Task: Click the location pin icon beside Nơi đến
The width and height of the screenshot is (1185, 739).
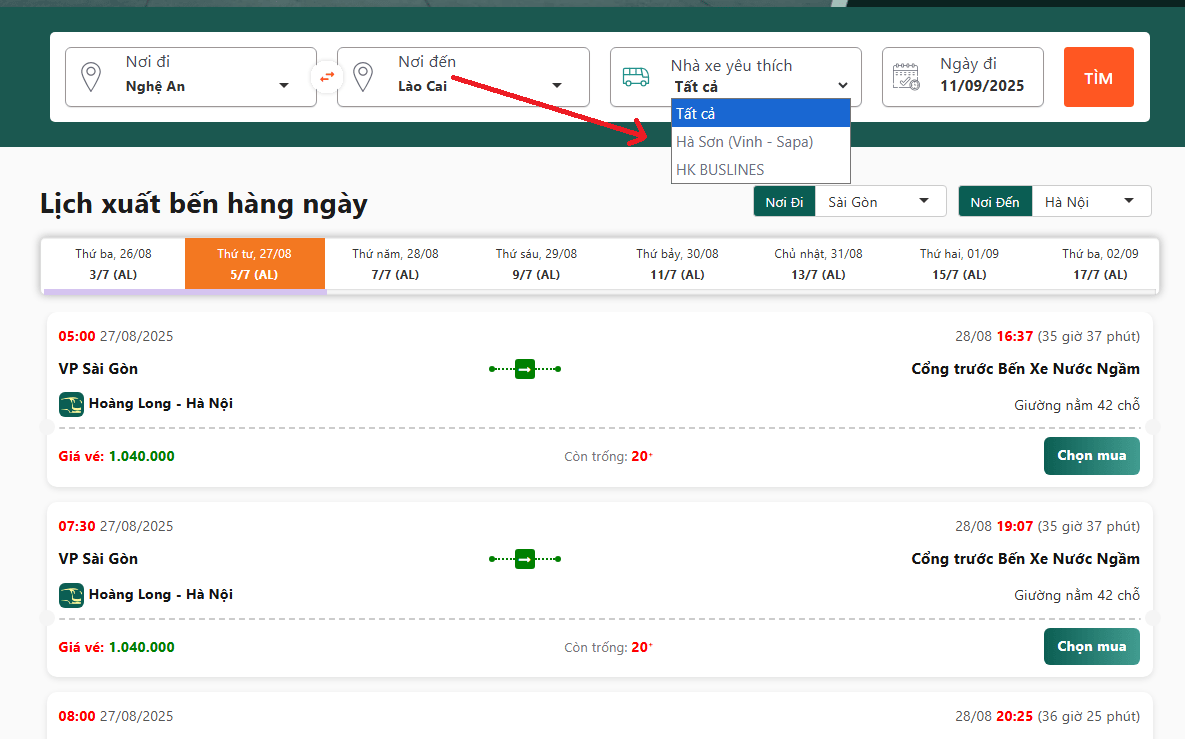Action: [363, 77]
